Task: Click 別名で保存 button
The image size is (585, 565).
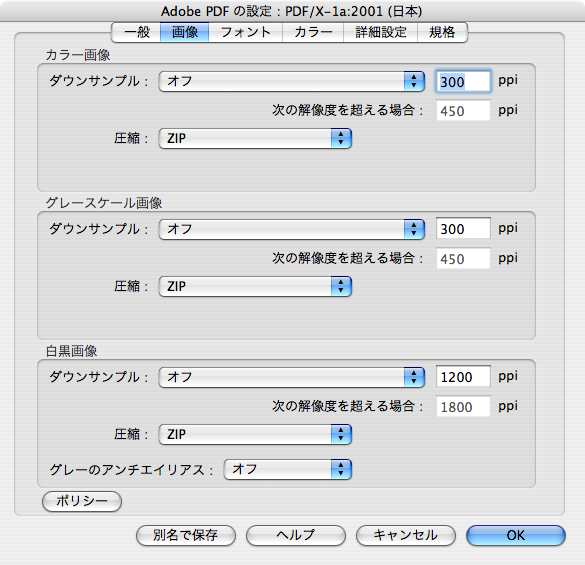Action: click(186, 536)
